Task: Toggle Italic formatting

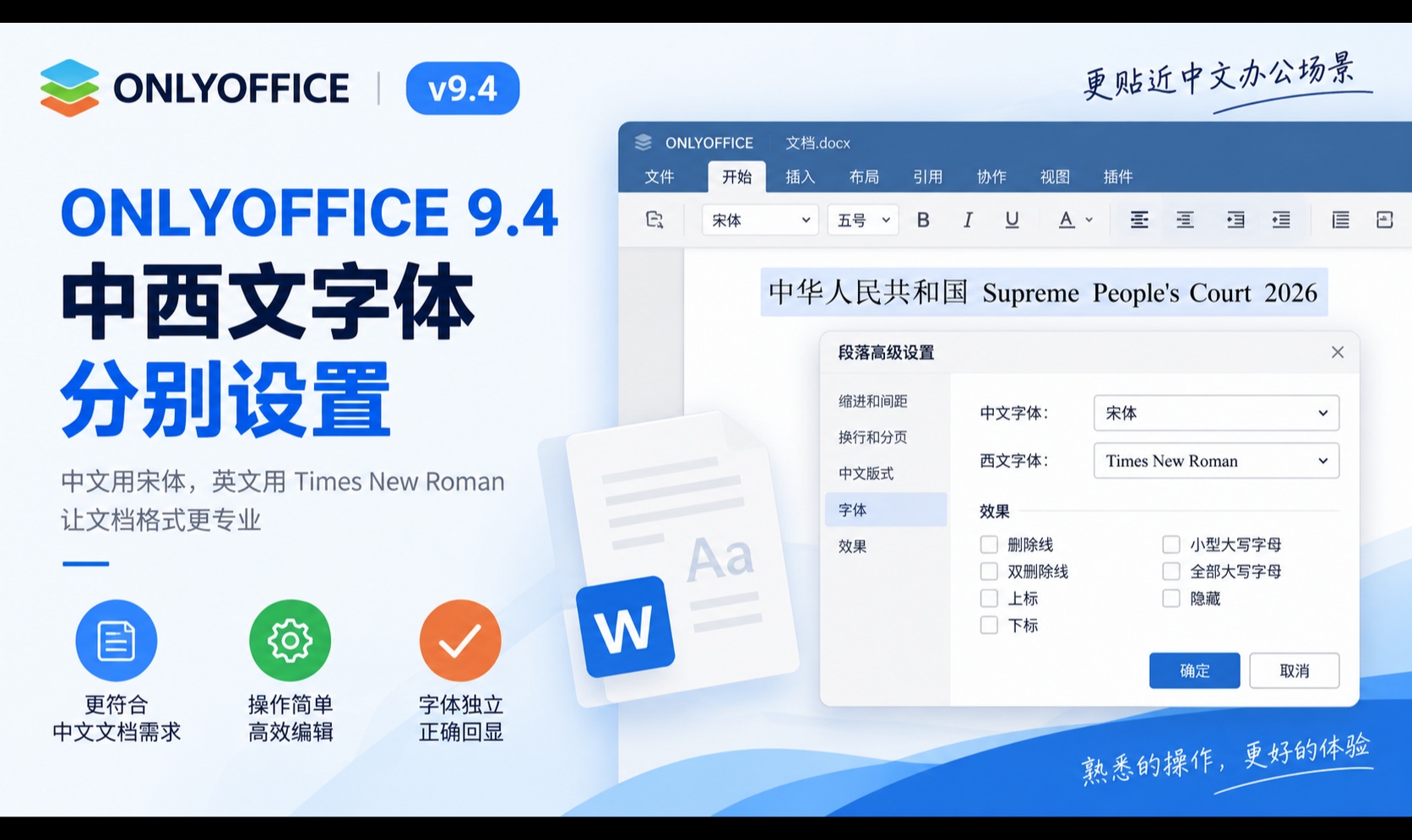Action: click(968, 220)
